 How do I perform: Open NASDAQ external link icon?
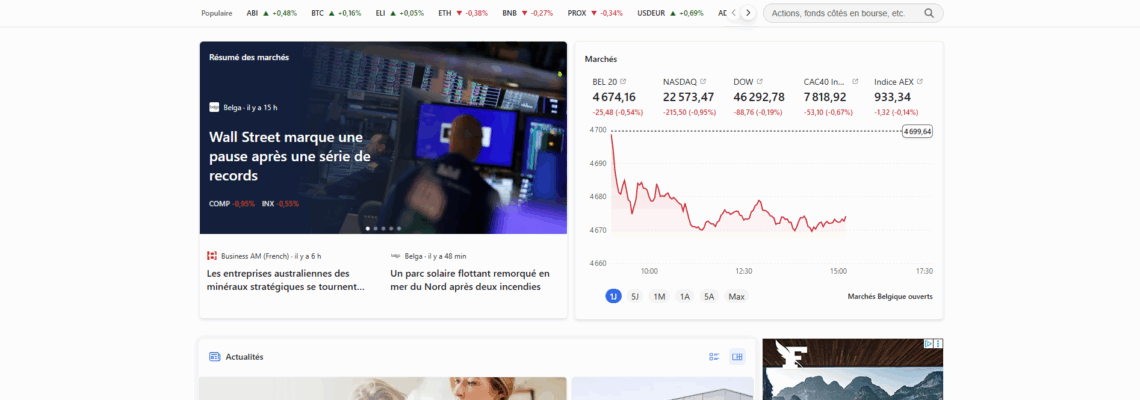point(703,81)
